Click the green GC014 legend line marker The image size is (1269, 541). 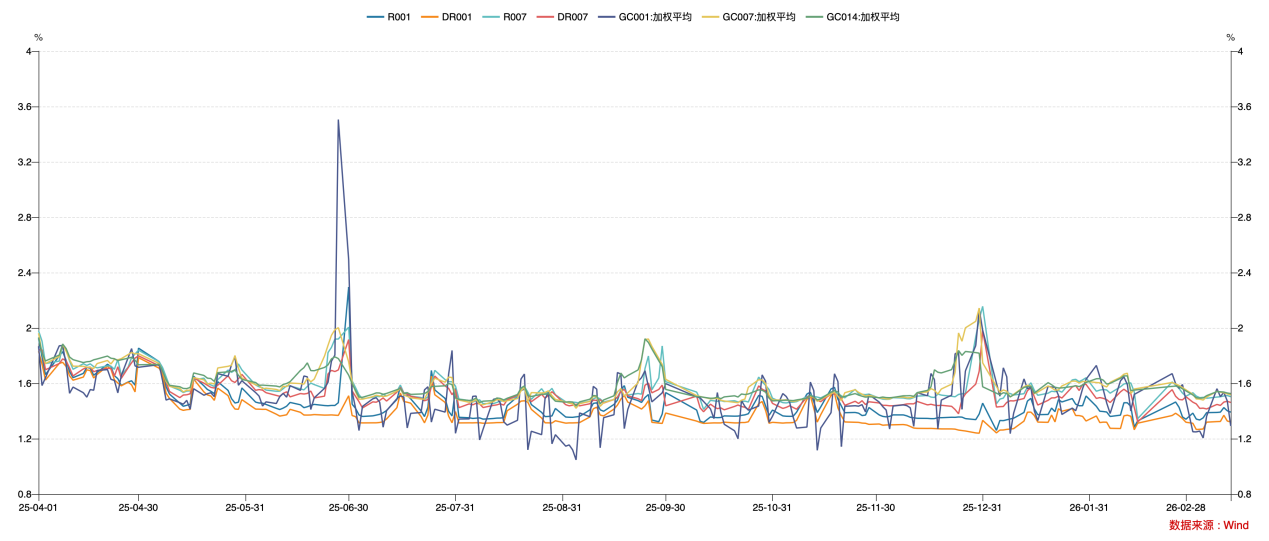(817, 17)
